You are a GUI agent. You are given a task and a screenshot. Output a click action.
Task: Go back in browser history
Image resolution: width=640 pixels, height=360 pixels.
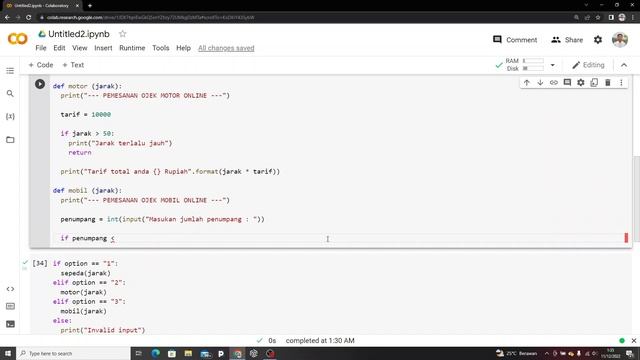7,18
